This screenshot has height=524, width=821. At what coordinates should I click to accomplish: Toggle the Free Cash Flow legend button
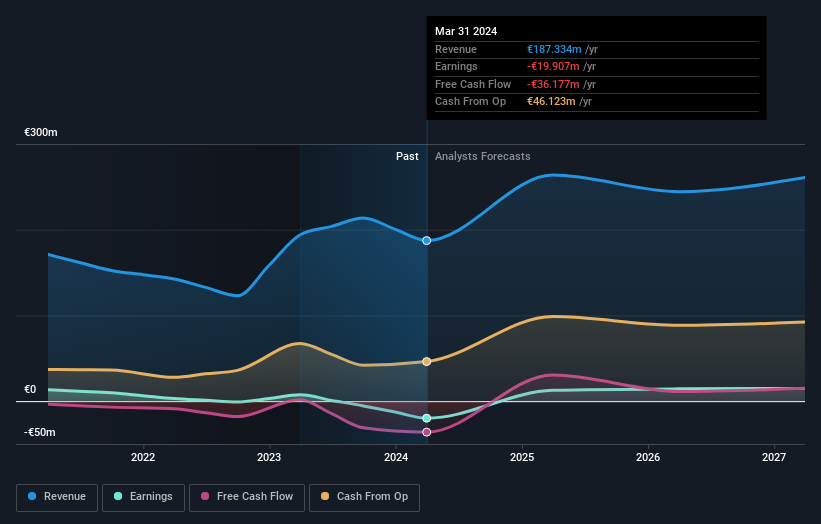[247, 497]
